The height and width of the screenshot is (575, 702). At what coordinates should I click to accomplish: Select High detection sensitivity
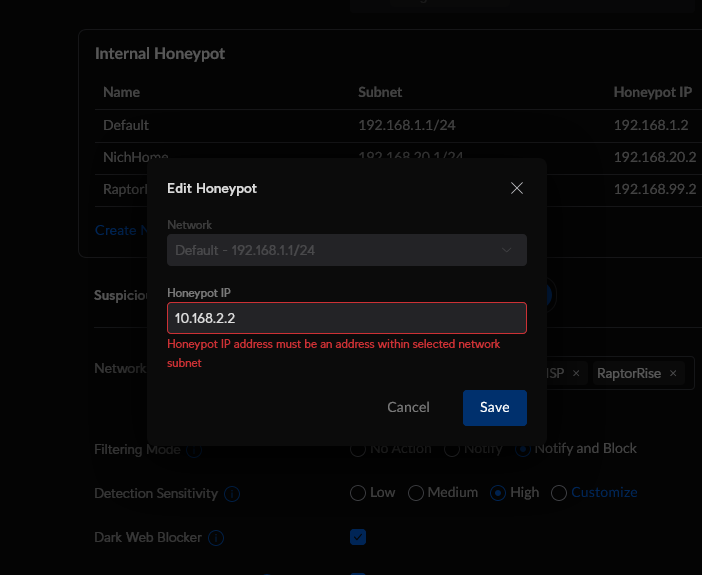pos(498,493)
